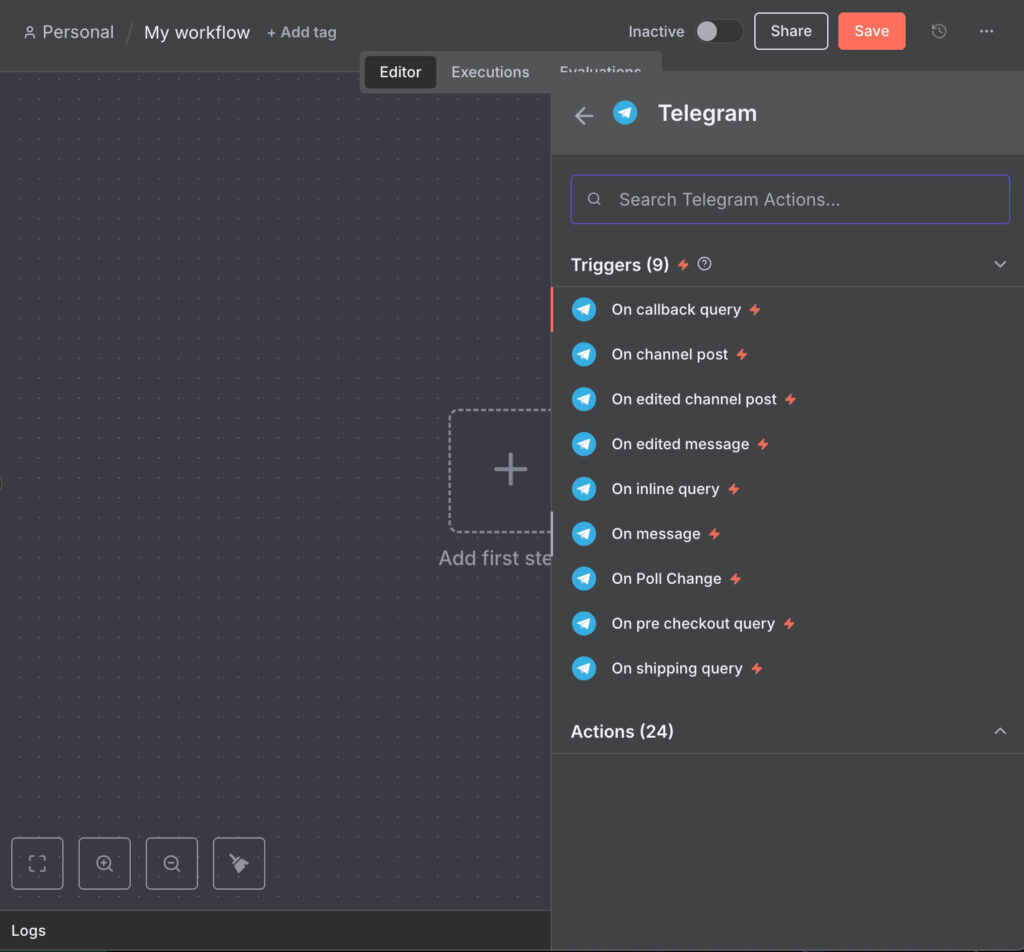Click the tidy up workflow broom icon
1024x952 pixels.
coord(239,863)
